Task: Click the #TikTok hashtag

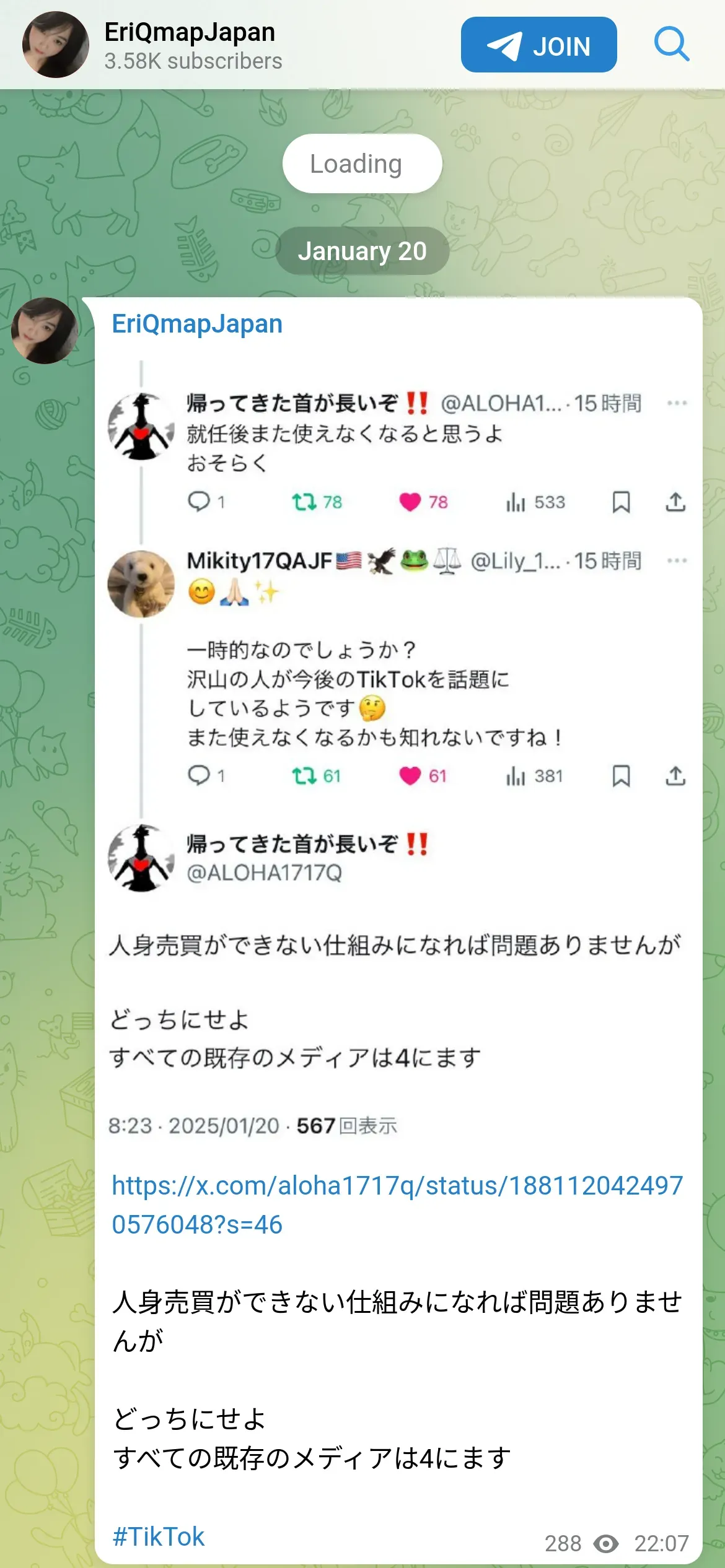Action: click(x=158, y=1537)
